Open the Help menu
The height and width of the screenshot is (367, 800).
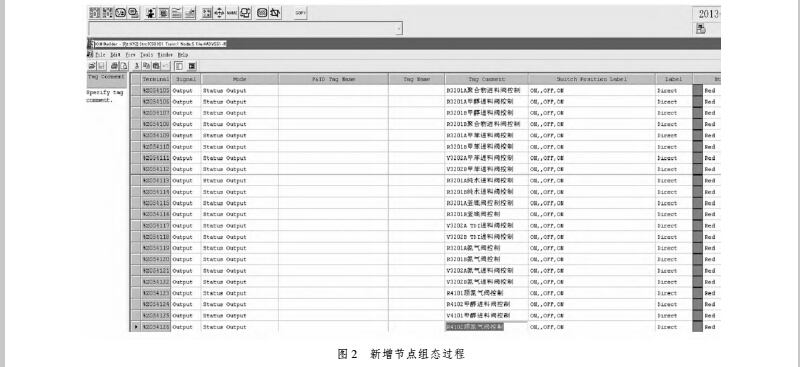tap(183, 55)
